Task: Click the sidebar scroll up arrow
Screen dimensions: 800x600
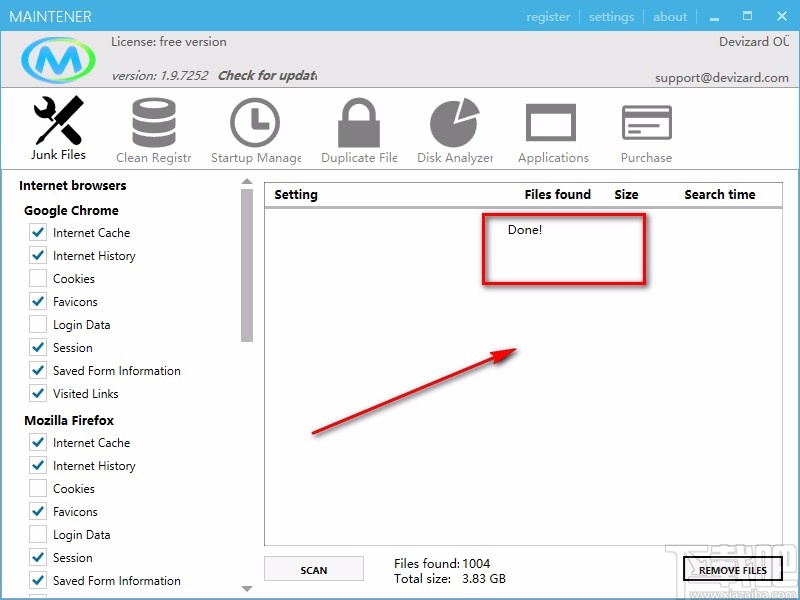Action: (x=247, y=182)
